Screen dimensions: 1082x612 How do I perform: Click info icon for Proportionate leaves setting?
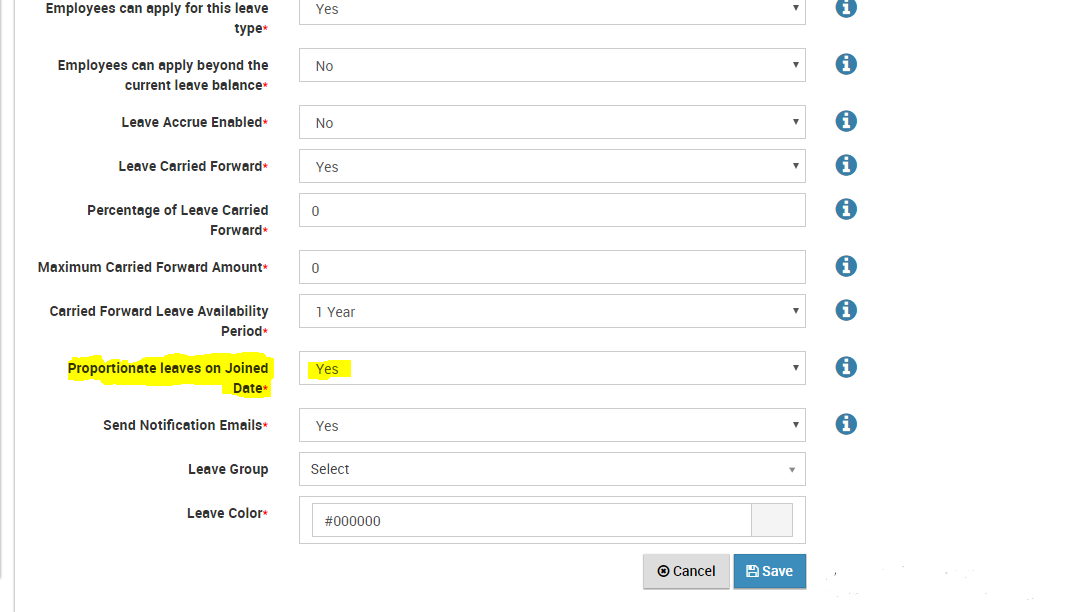pos(846,367)
